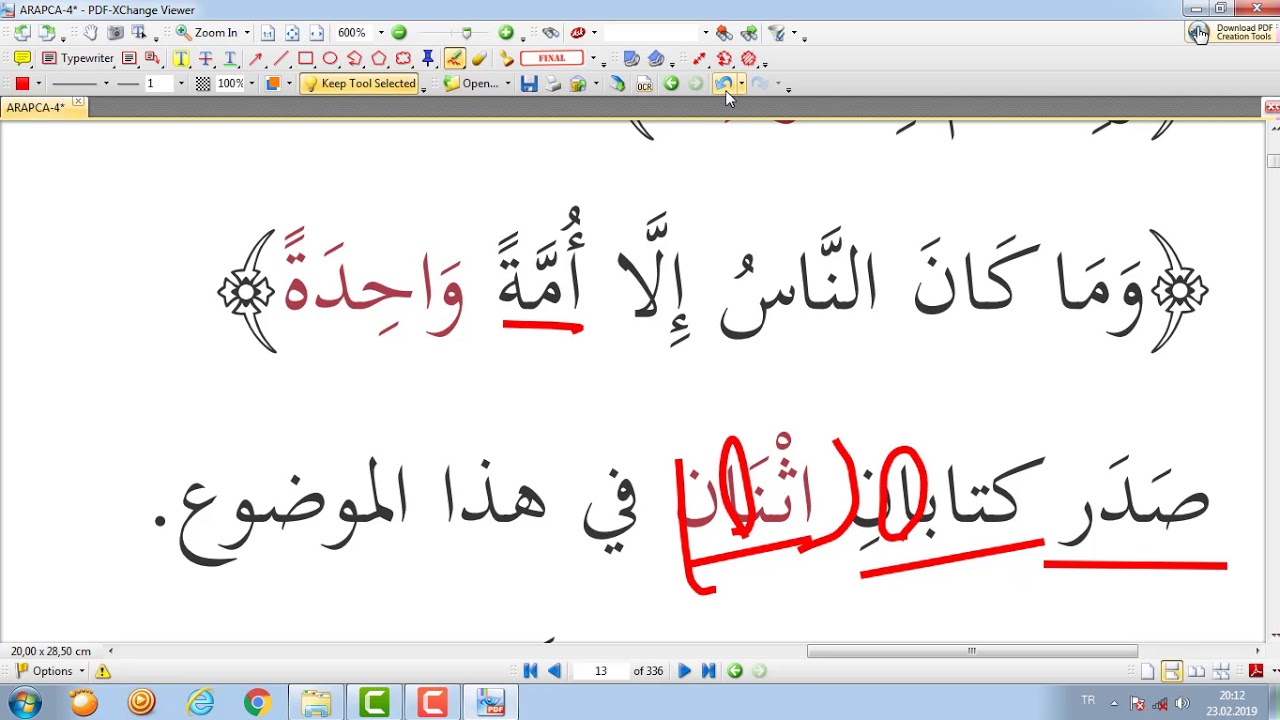Select continuous page layout icon
Image resolution: width=1280 pixels, height=720 pixels.
tap(1171, 671)
